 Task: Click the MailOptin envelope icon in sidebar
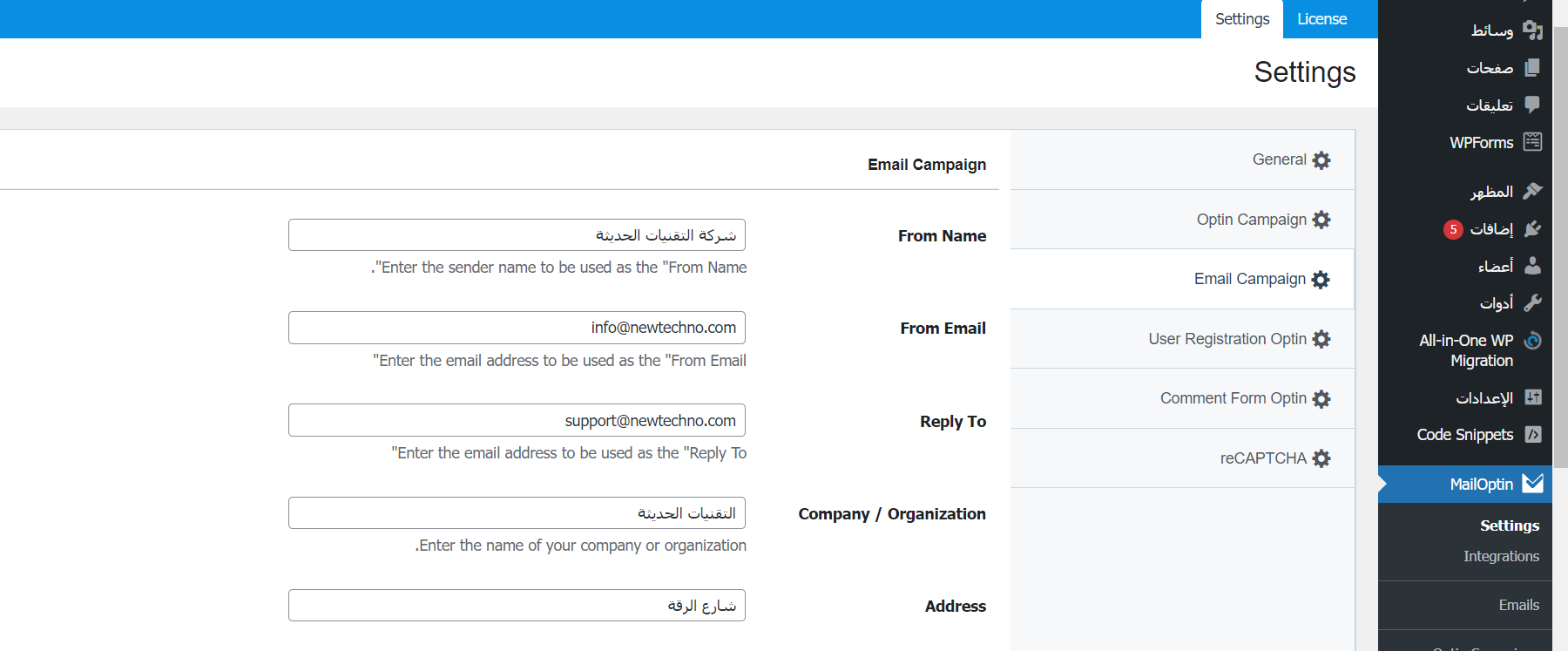coord(1532,484)
